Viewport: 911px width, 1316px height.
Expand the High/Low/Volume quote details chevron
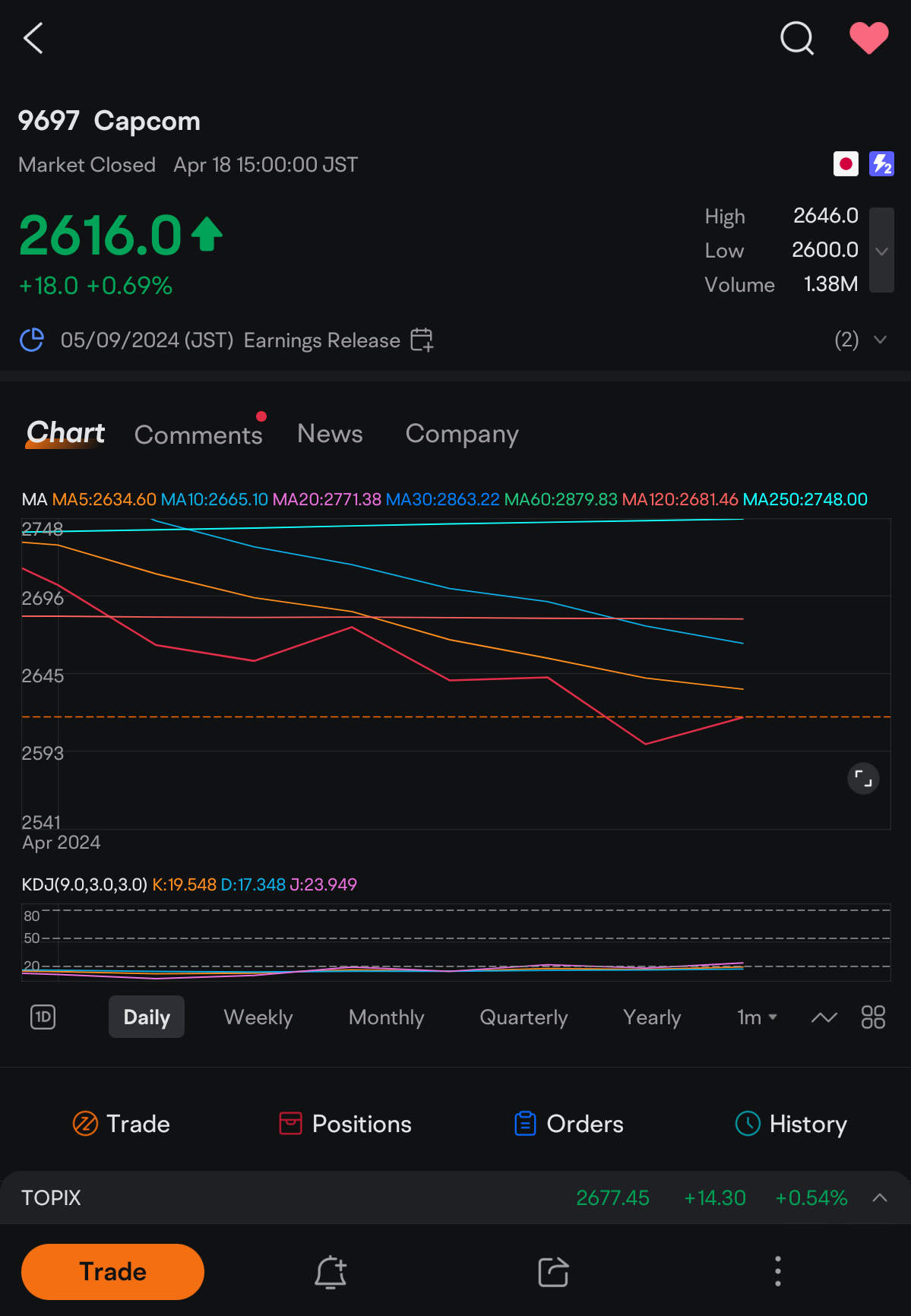tap(881, 251)
